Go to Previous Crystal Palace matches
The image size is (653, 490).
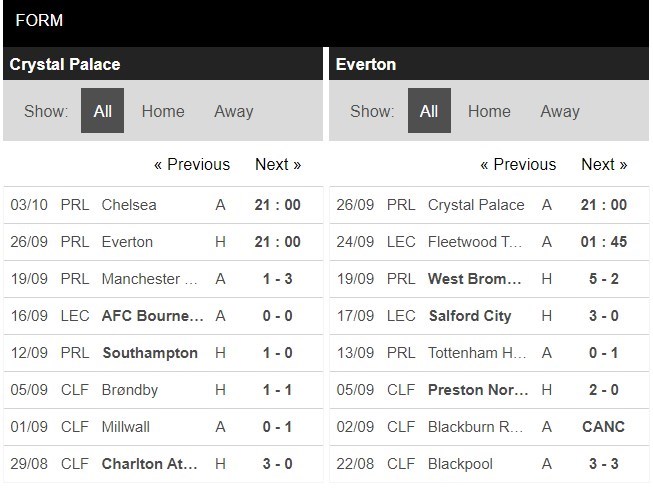click(191, 164)
